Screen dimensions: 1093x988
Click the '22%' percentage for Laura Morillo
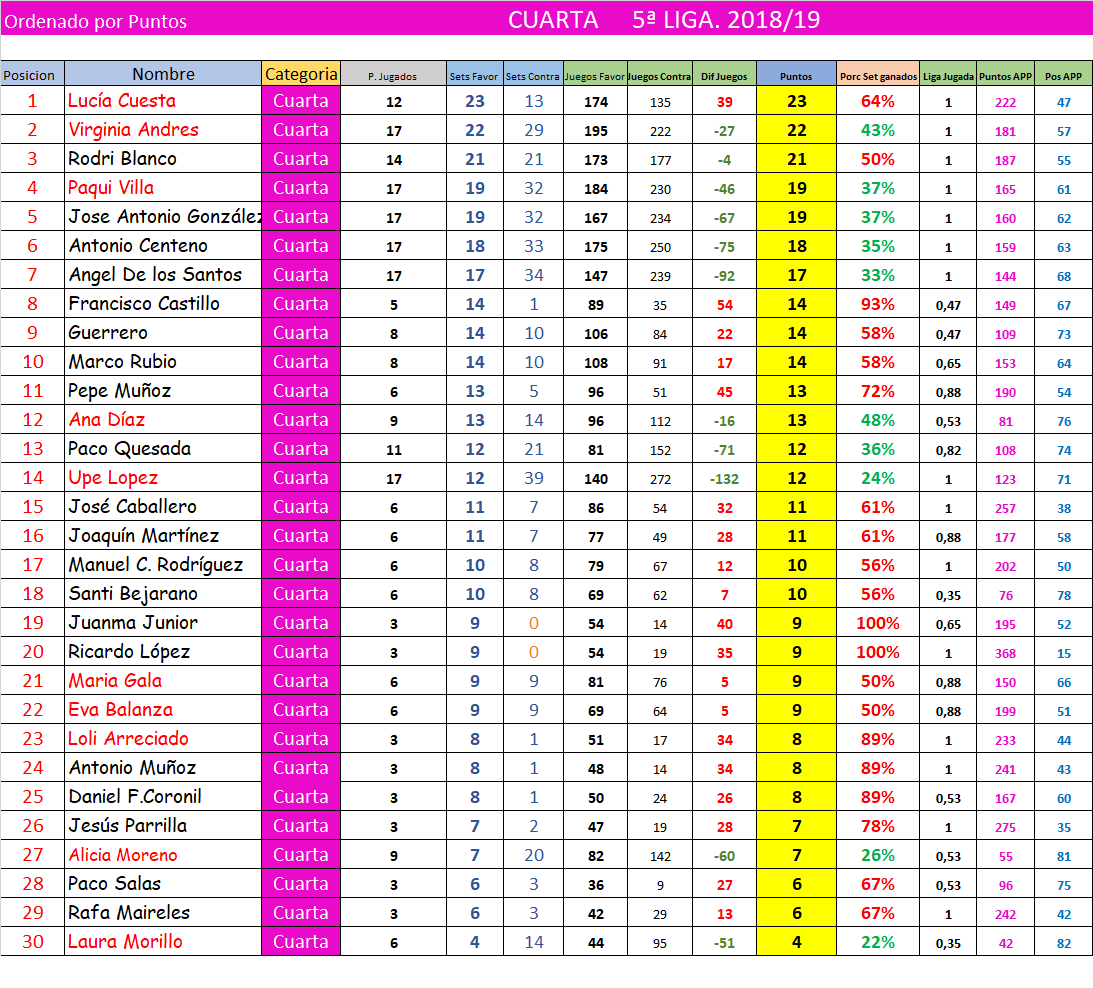[878, 942]
